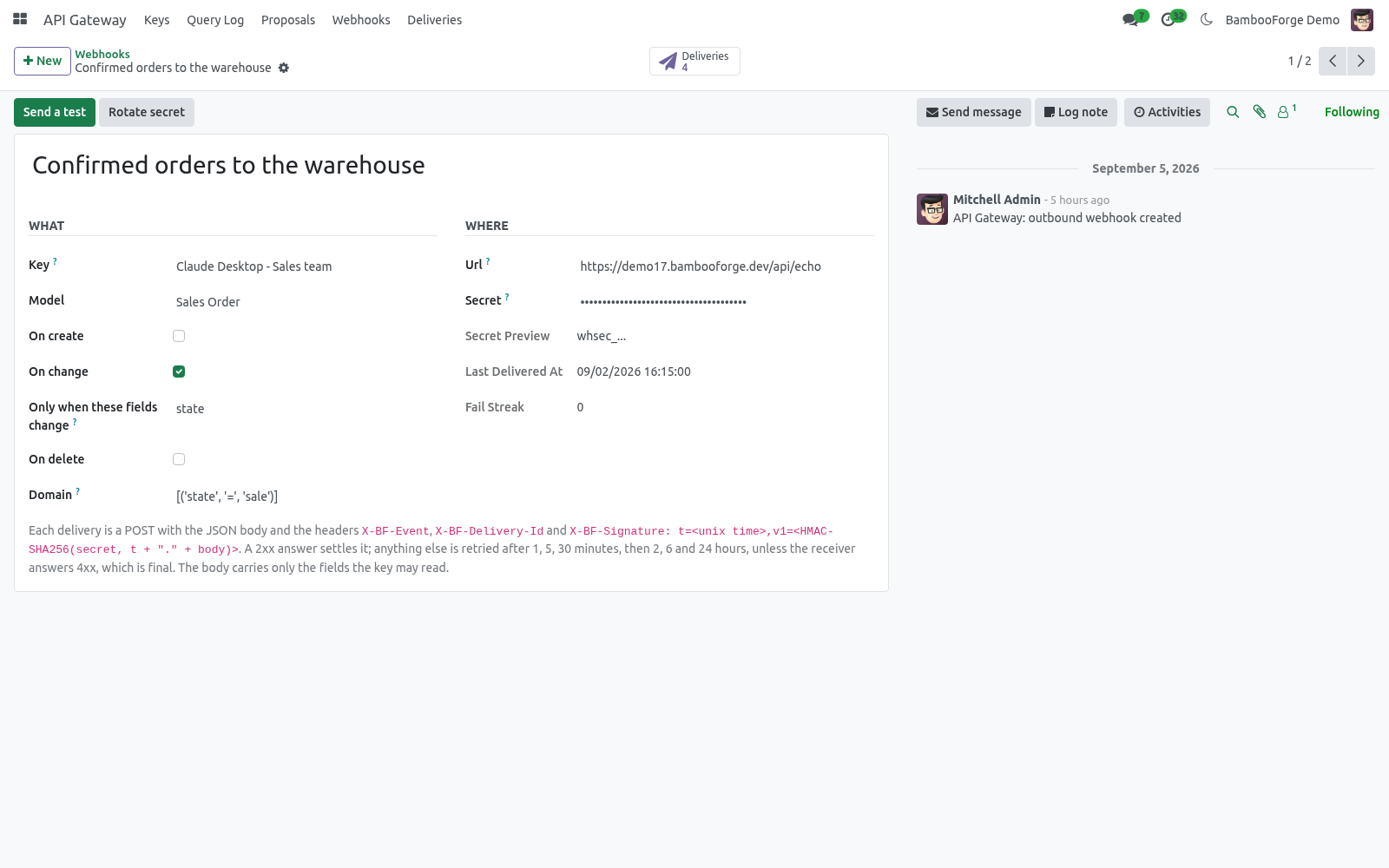1389x868 pixels.
Task: Search chatter messages magnifier icon
Action: click(1233, 112)
